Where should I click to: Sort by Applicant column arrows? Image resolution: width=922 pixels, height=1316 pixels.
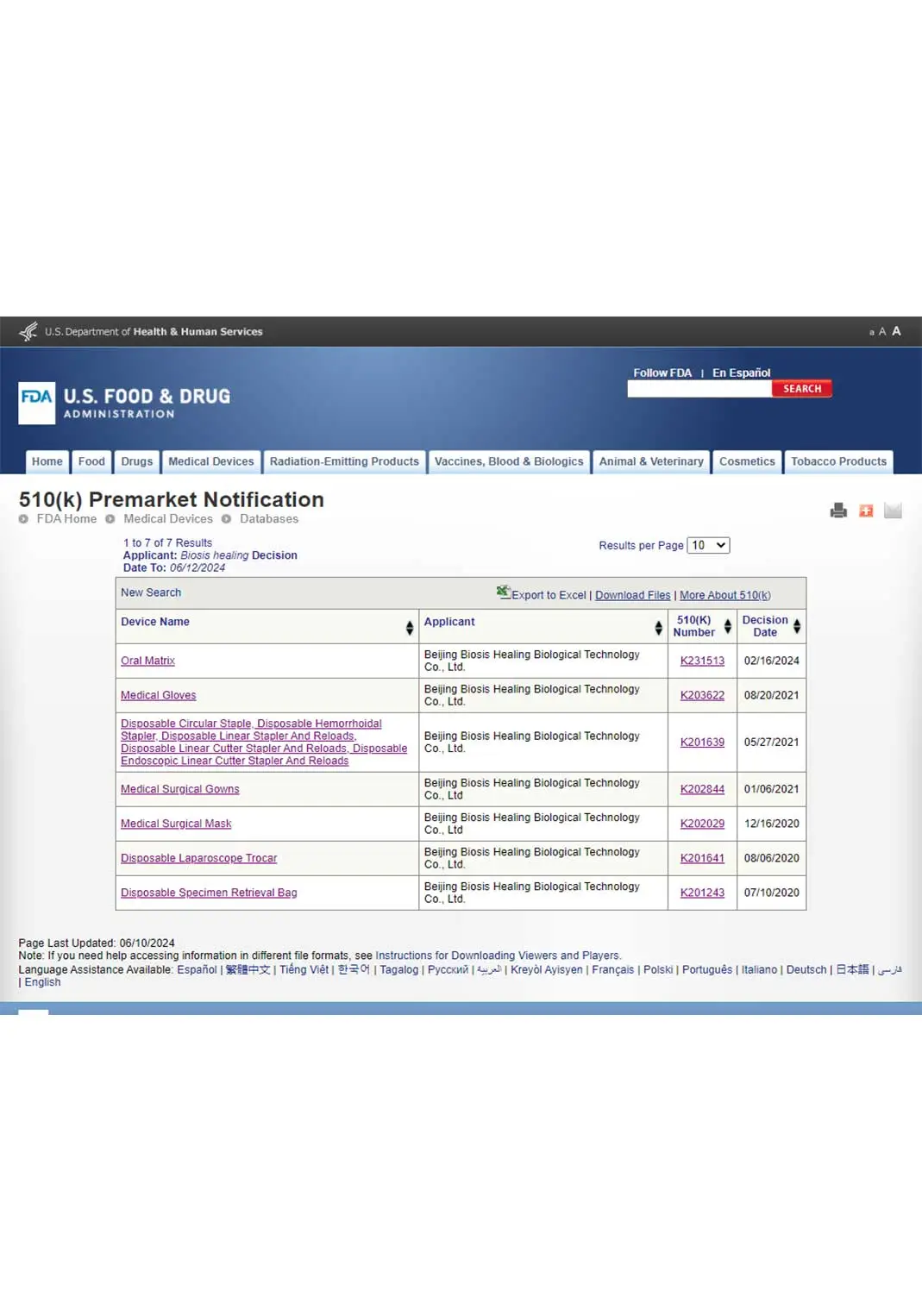pyautogui.click(x=658, y=628)
